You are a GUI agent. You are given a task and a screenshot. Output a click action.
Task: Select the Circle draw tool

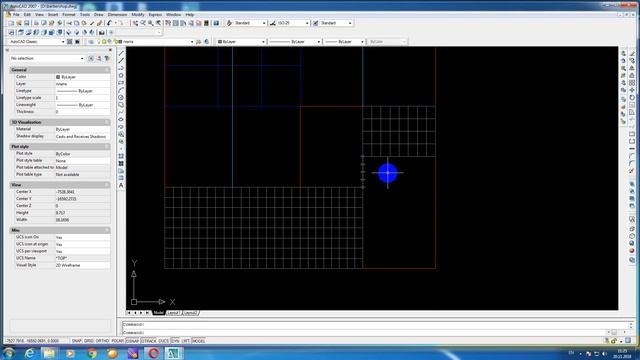pyautogui.click(x=121, y=98)
